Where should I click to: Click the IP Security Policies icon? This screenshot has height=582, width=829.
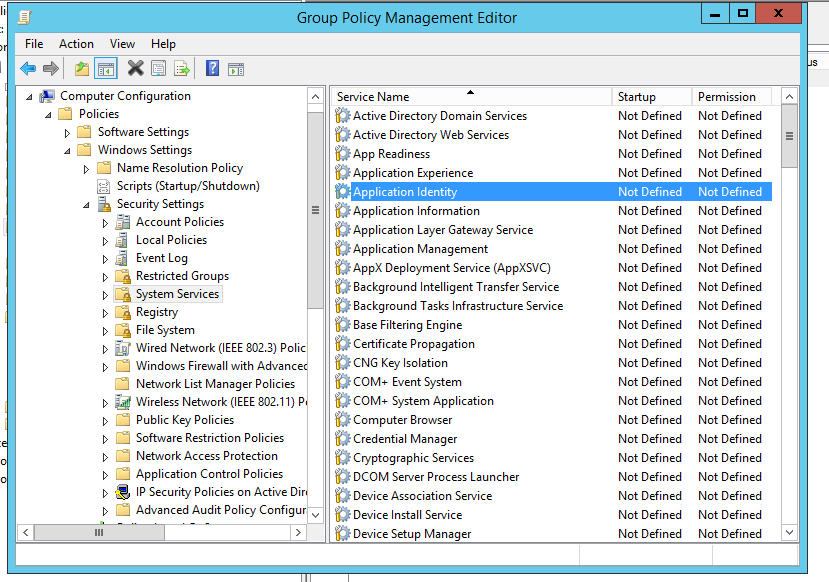(x=123, y=492)
